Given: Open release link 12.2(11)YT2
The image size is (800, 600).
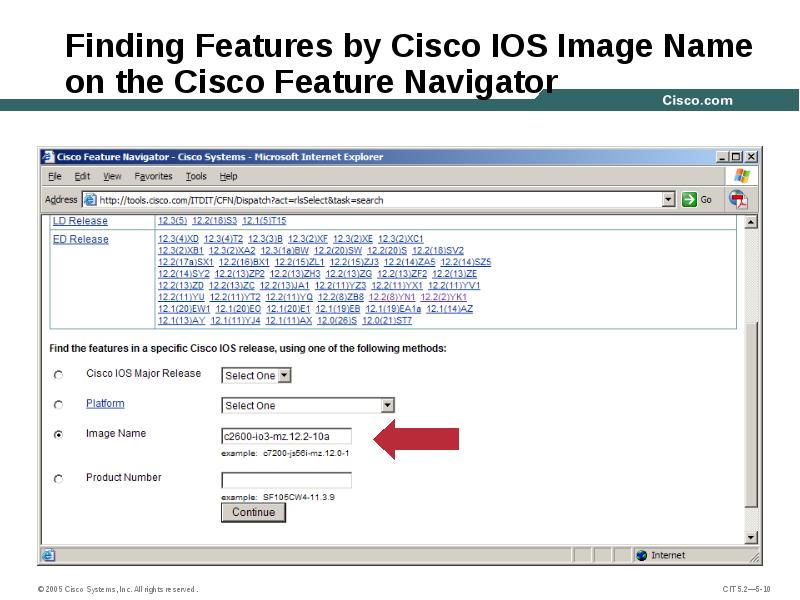Looking at the screenshot, I should tap(235, 297).
